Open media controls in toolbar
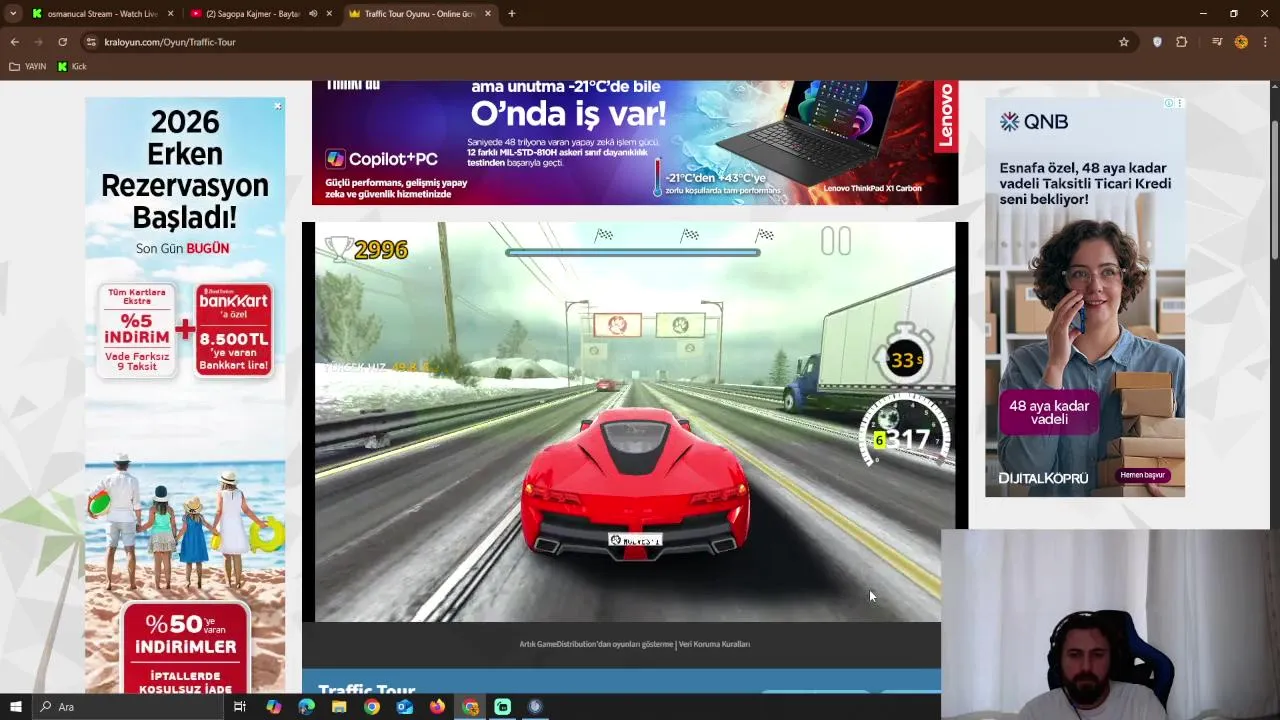The width and height of the screenshot is (1280, 720). (1217, 42)
